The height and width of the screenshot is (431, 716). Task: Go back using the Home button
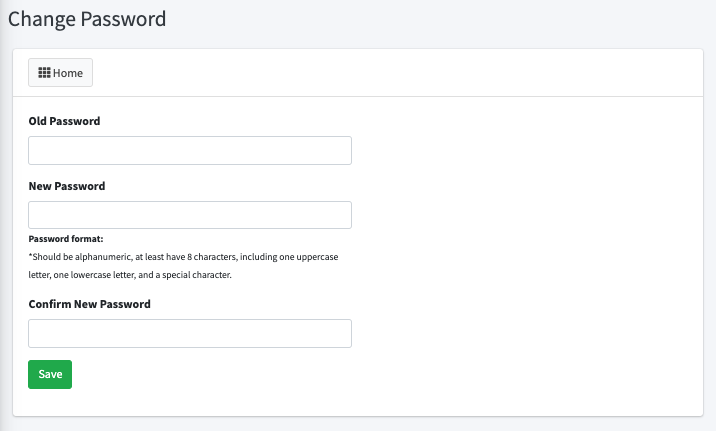click(60, 73)
